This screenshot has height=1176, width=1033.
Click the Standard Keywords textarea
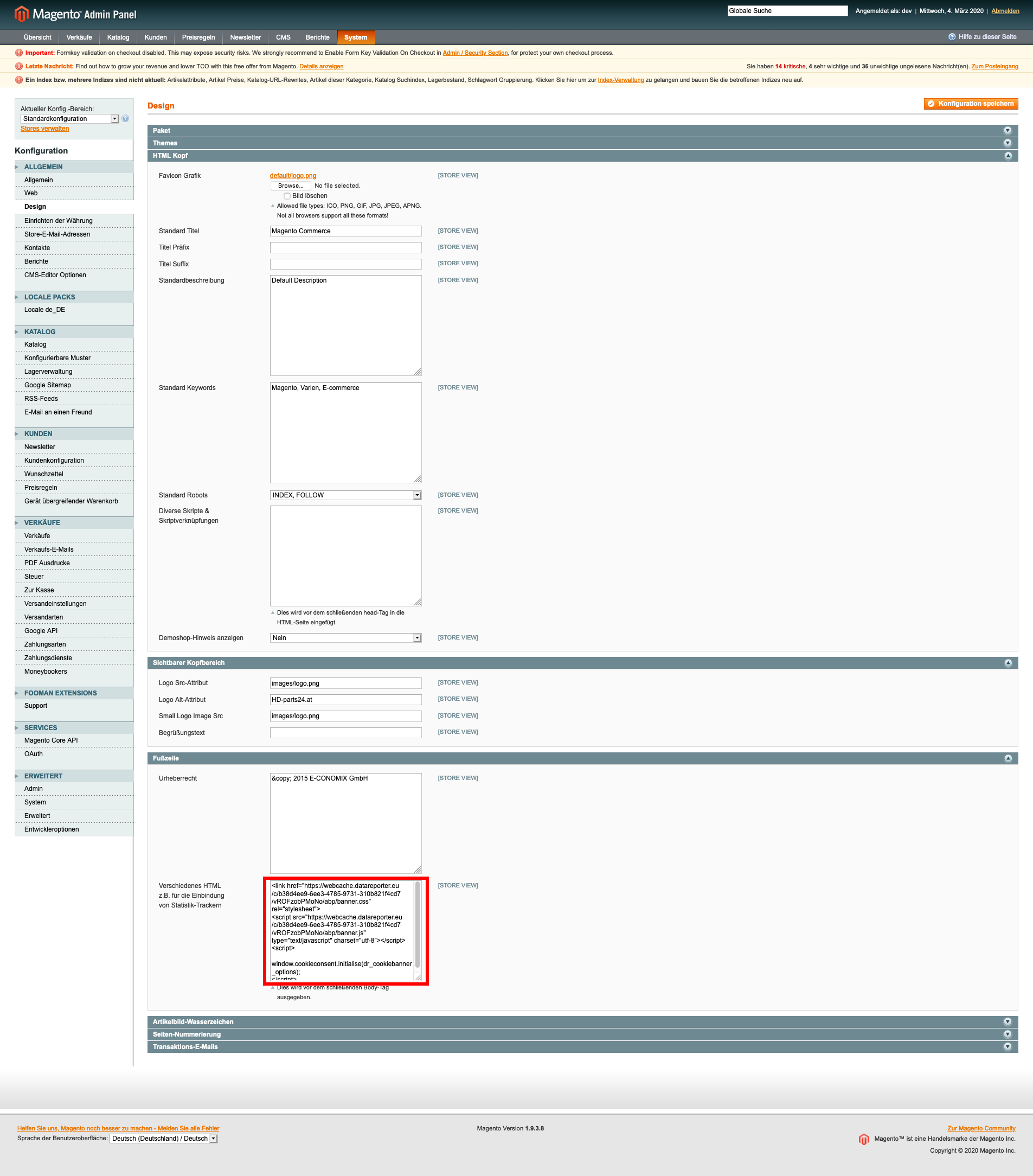(x=345, y=433)
